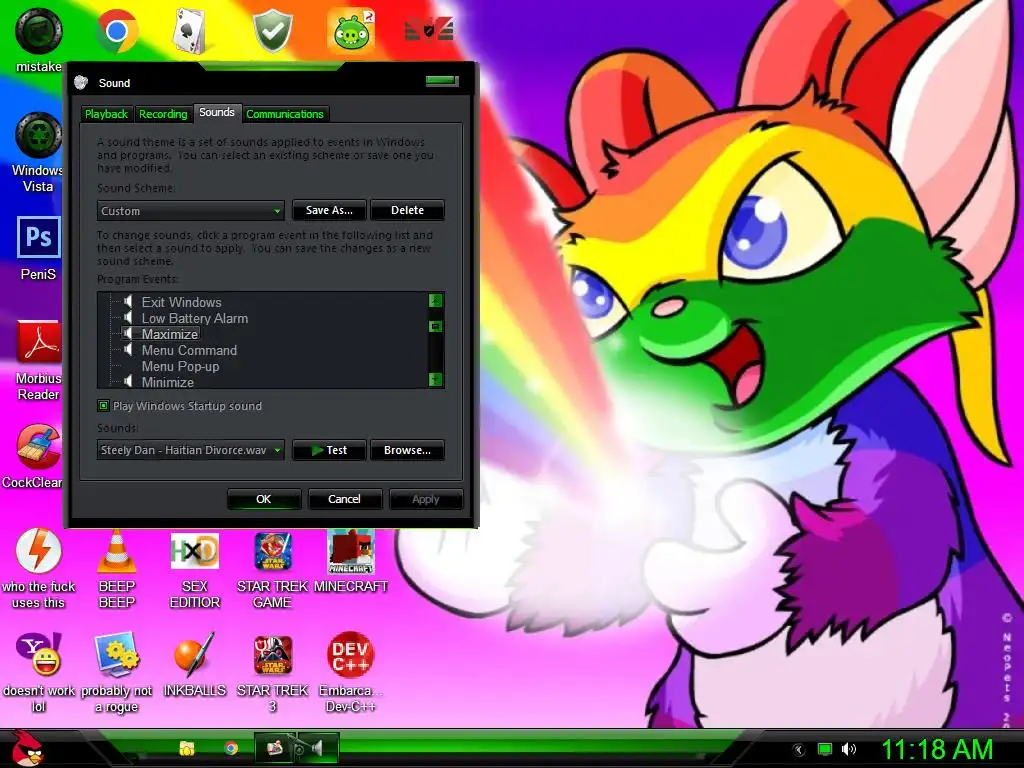This screenshot has width=1024, height=768.
Task: Click the events list scroll-down arrow
Action: click(x=436, y=379)
